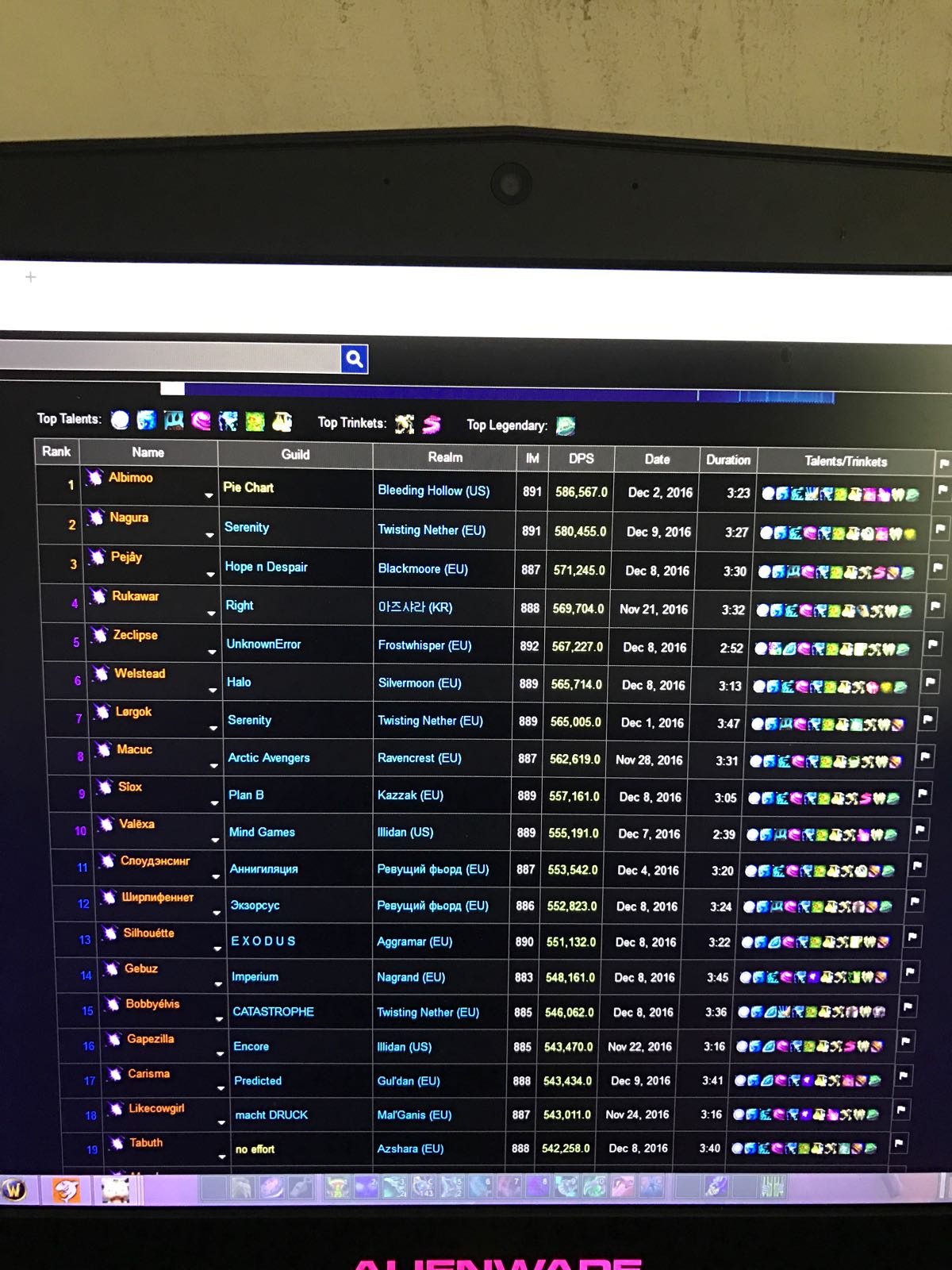The width and height of the screenshot is (952, 1270).
Task: Open the Bleeding Hollow (US) realm link
Action: (x=434, y=491)
